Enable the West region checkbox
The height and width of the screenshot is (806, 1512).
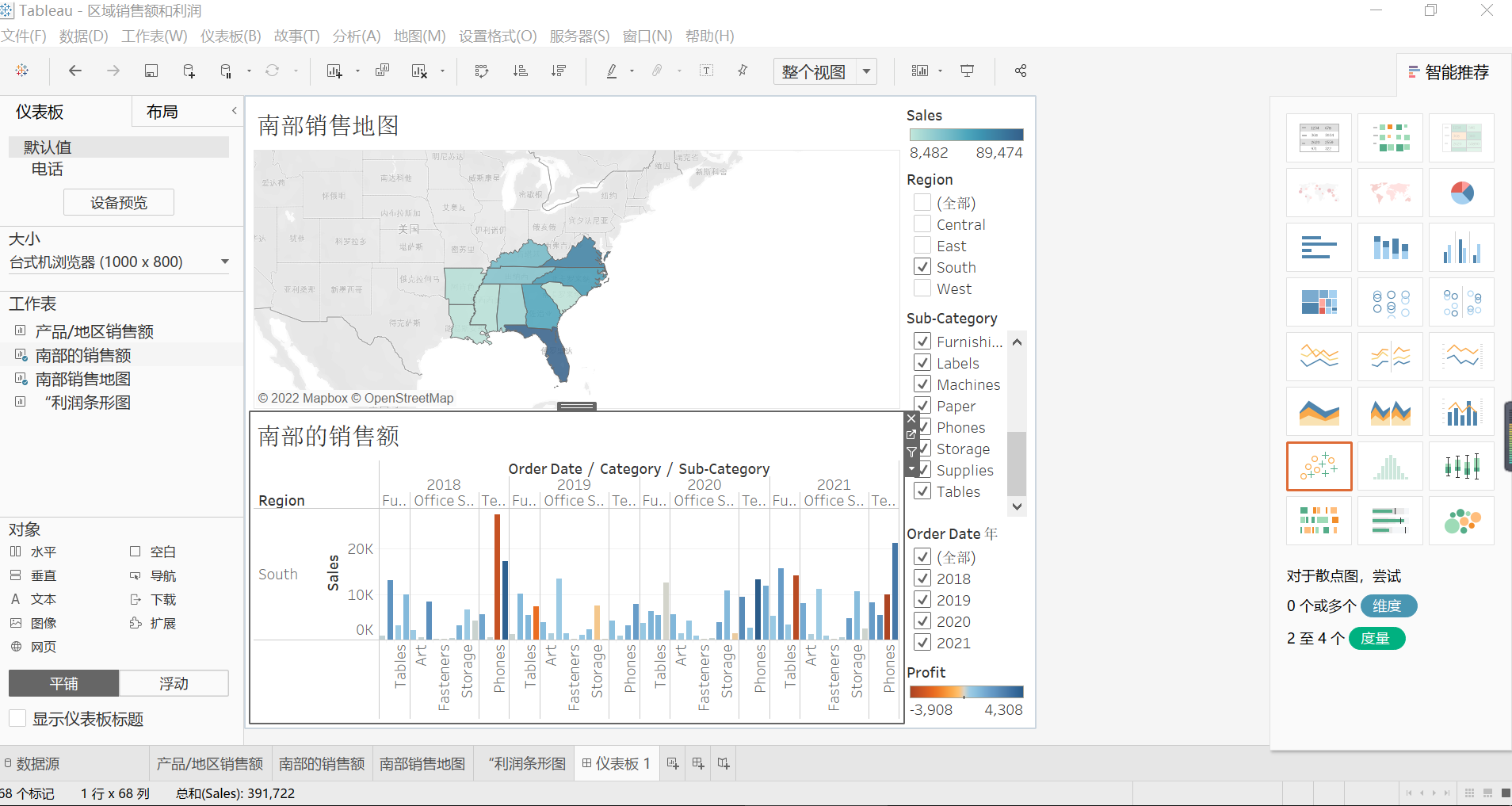(922, 288)
